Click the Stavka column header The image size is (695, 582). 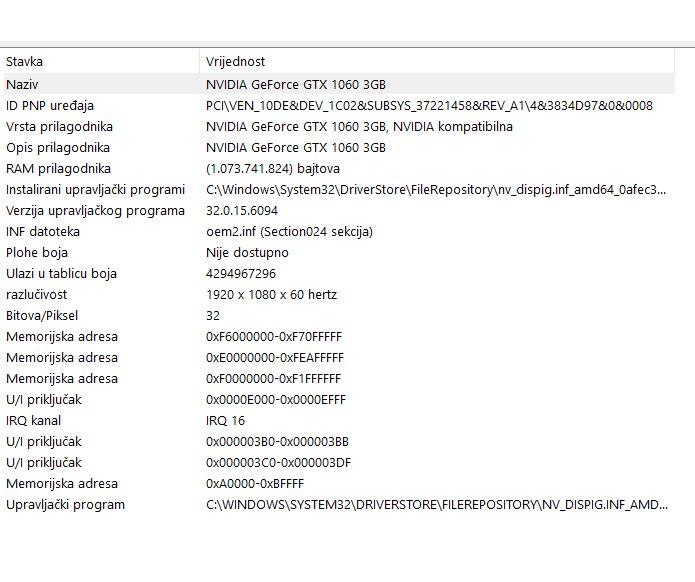coord(25,61)
